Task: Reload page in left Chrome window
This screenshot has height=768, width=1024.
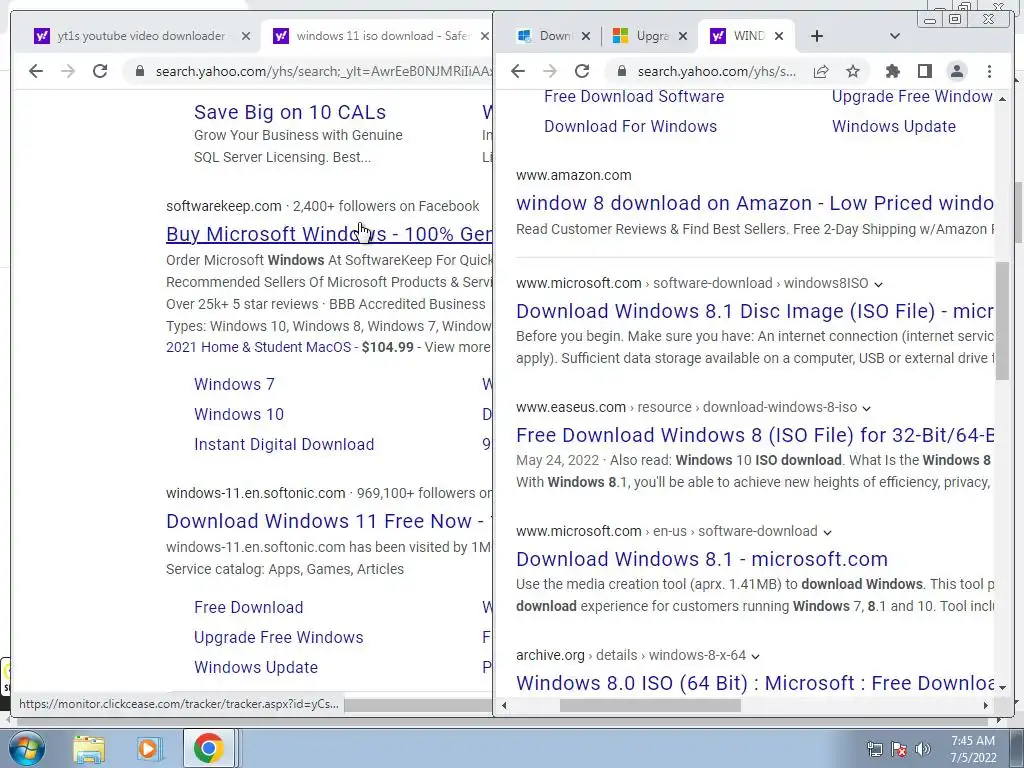Action: pyautogui.click(x=100, y=71)
